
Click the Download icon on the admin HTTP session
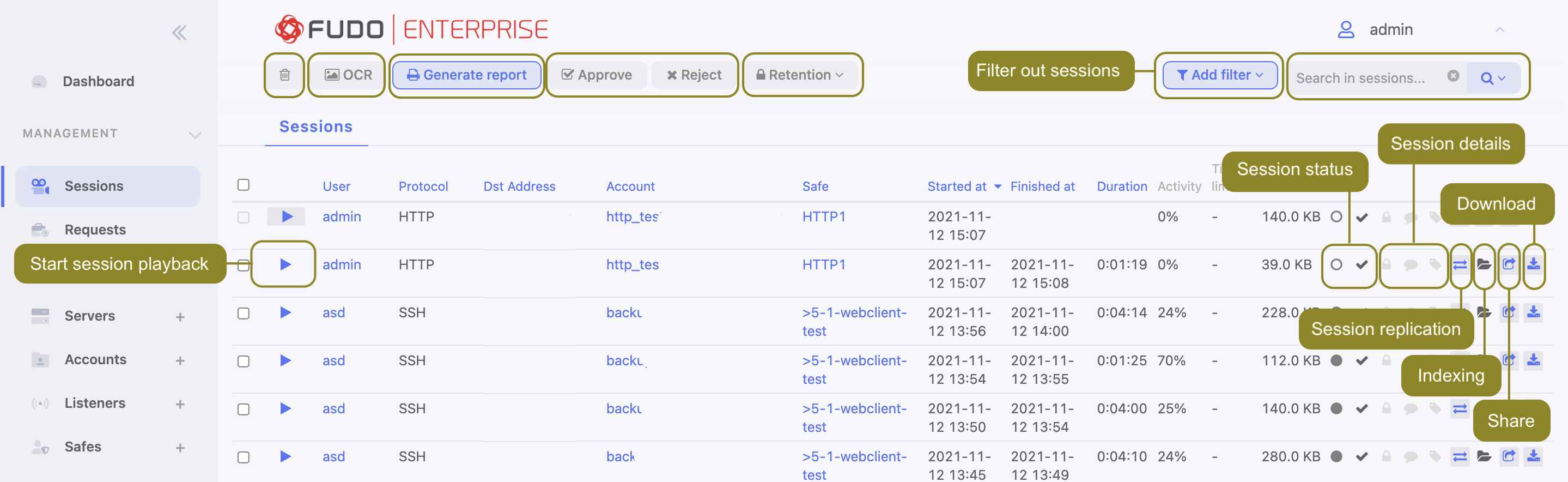pyautogui.click(x=1533, y=264)
